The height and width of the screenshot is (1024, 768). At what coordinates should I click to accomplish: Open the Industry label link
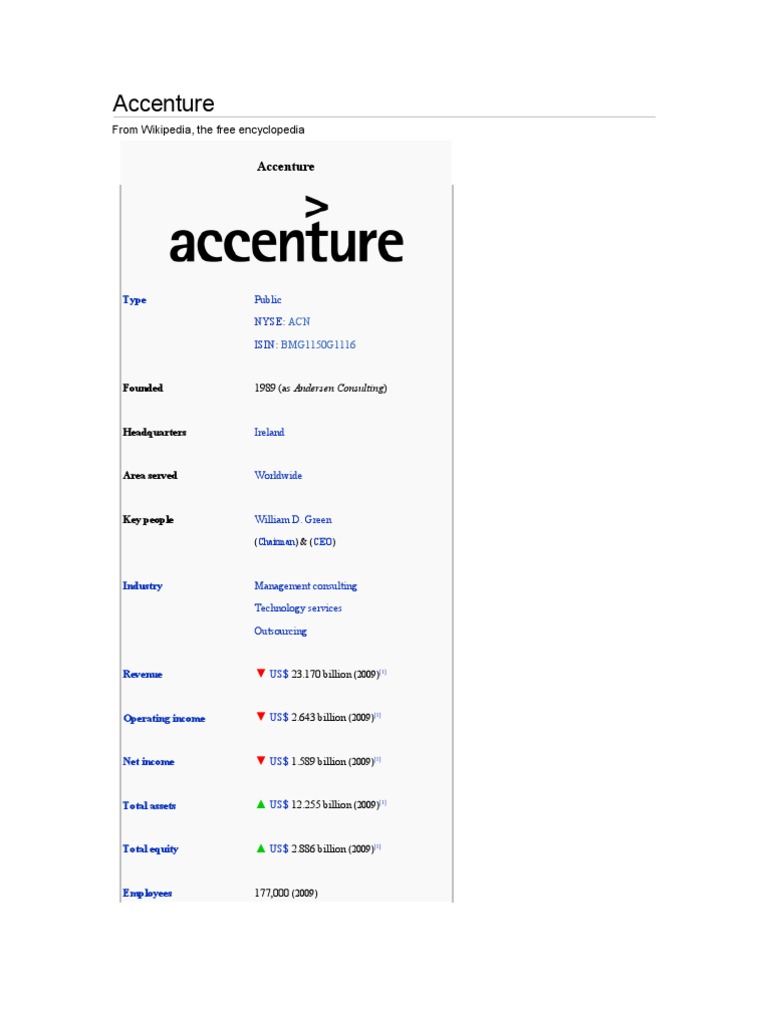(x=142, y=586)
